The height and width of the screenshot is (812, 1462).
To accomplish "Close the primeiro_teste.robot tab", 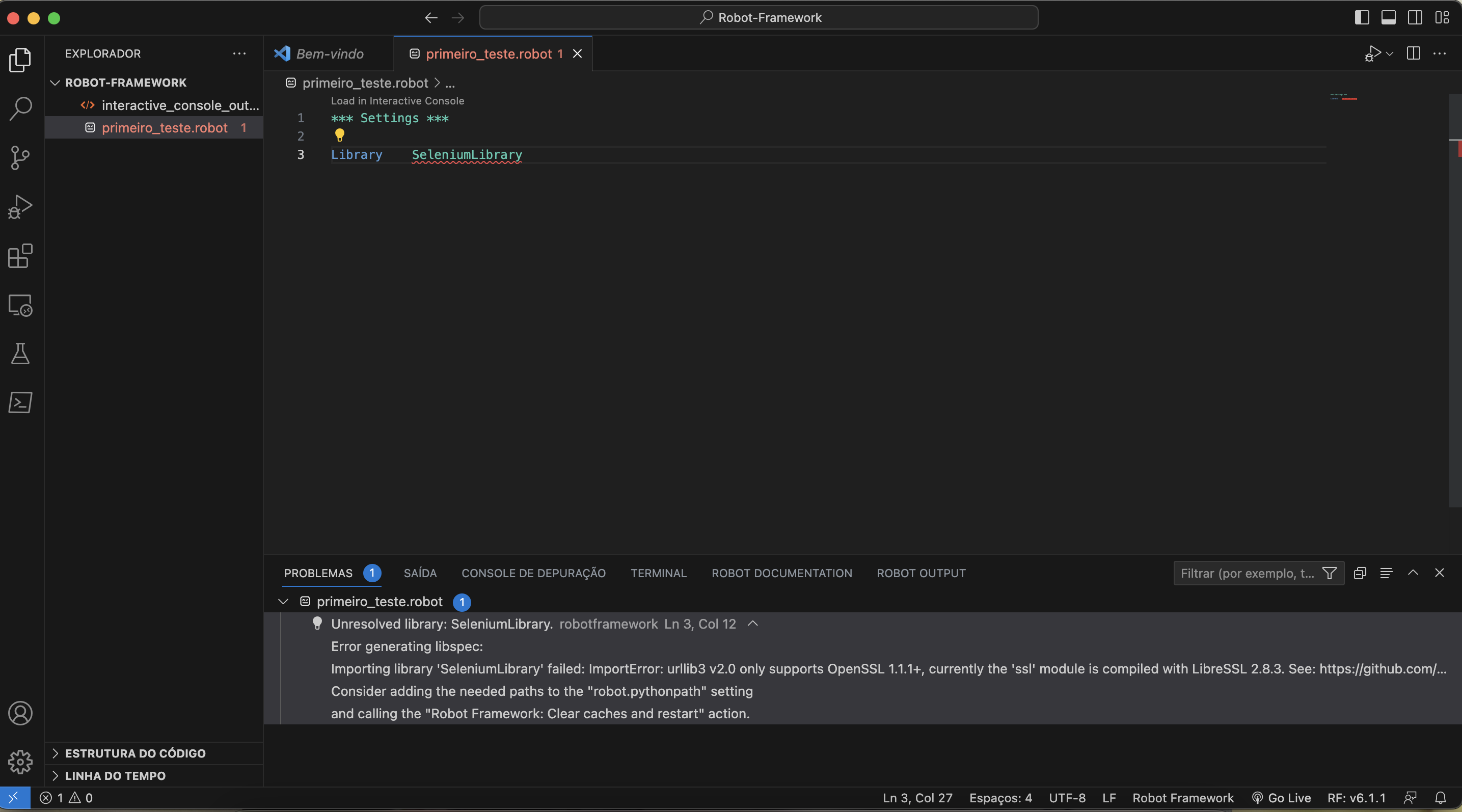I will click(x=577, y=53).
